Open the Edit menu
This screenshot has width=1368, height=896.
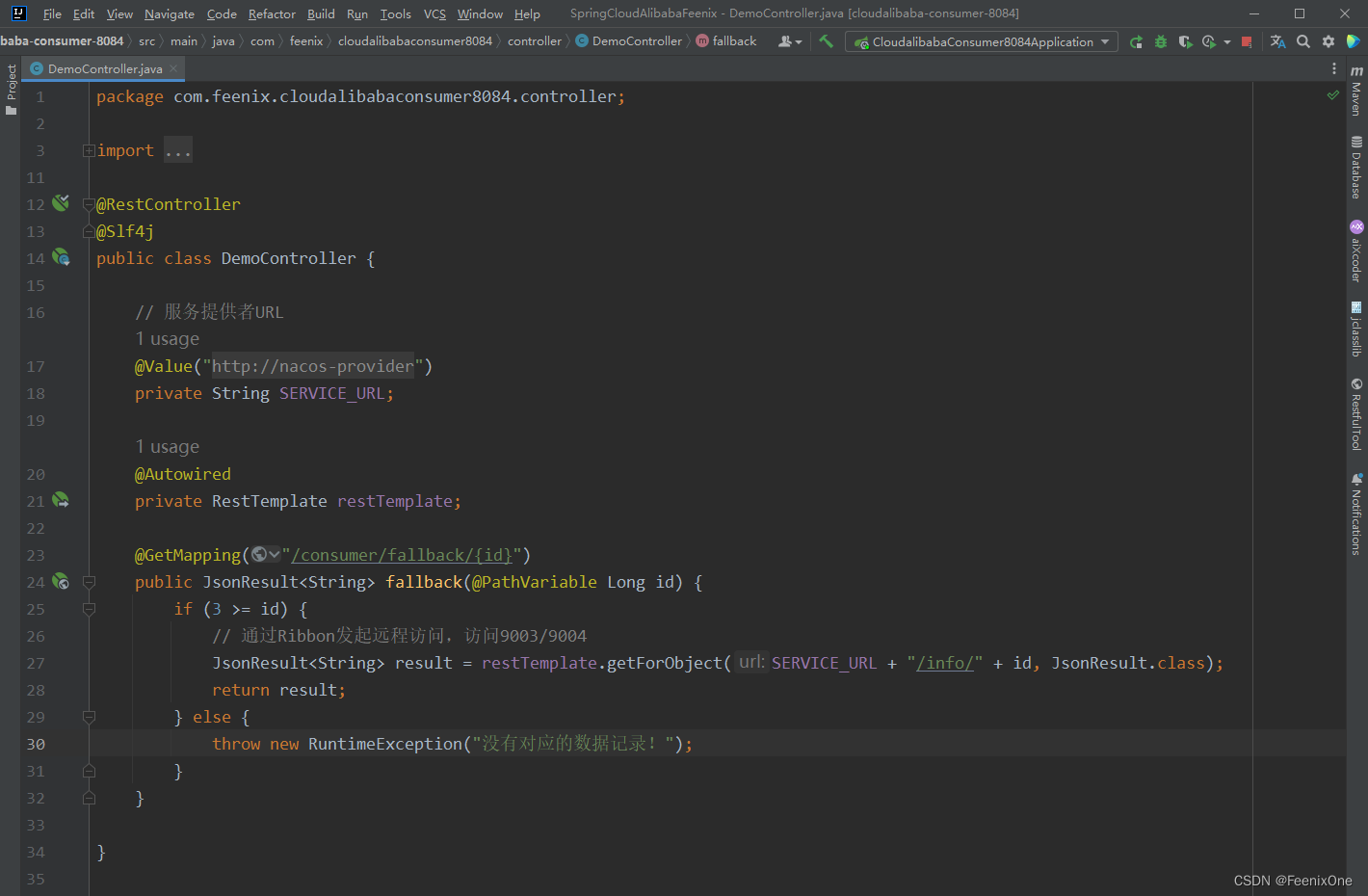coord(84,13)
